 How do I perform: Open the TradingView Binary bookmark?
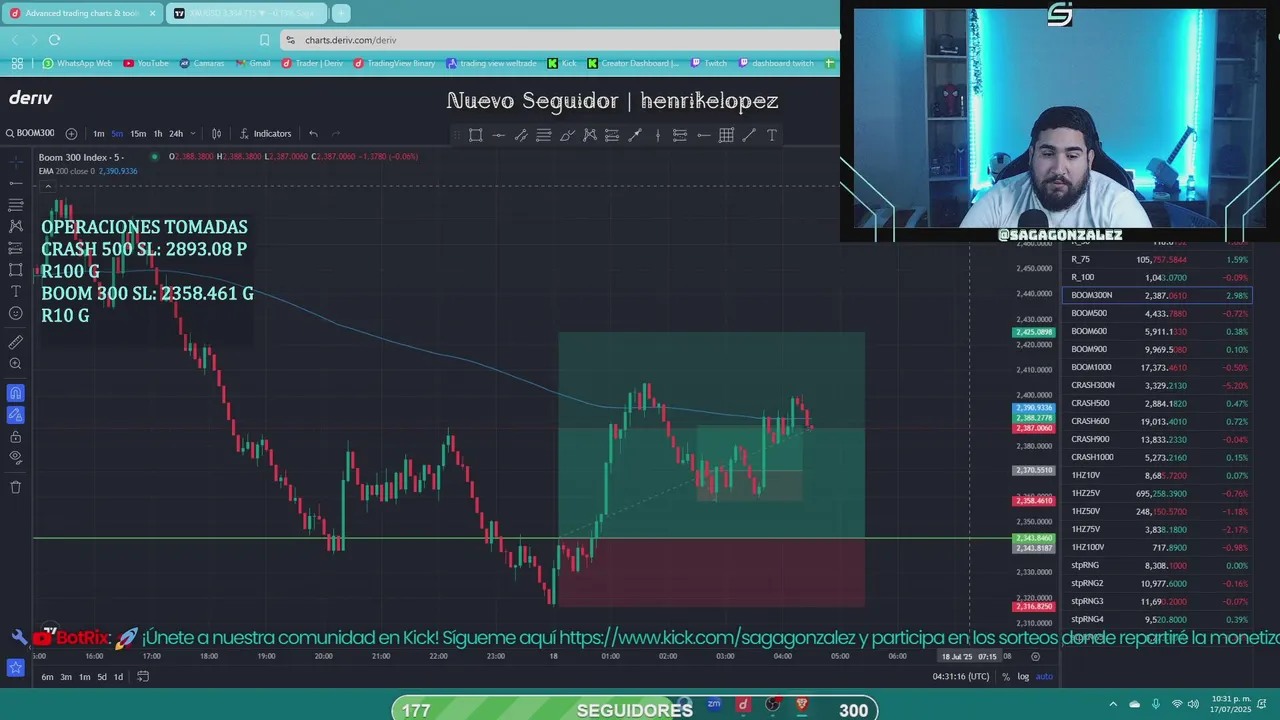[394, 63]
